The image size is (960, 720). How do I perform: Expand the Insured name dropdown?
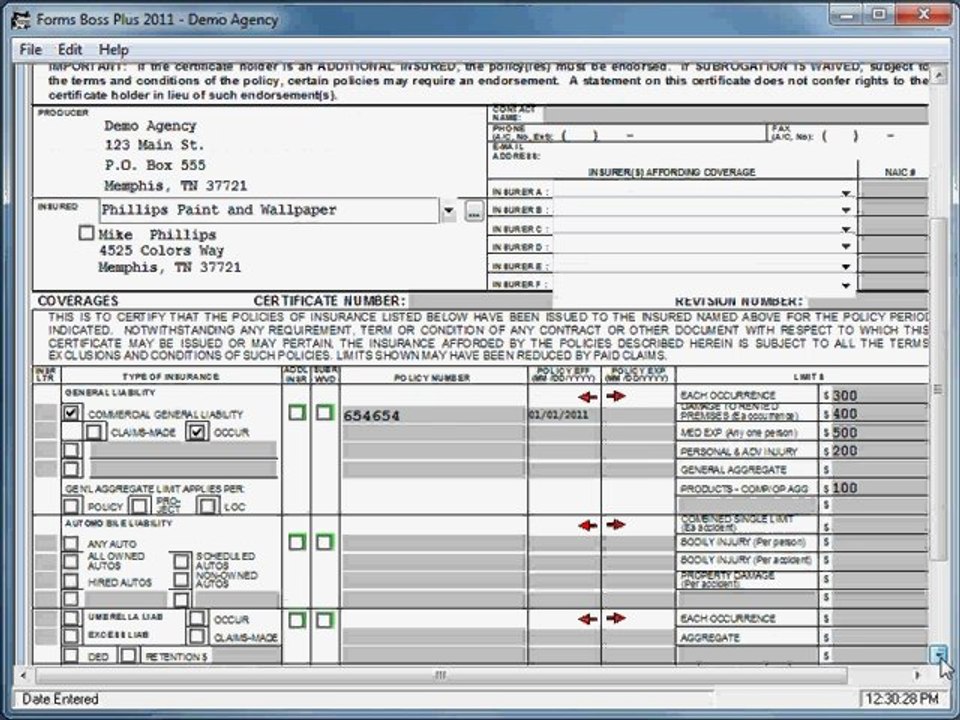pos(449,211)
